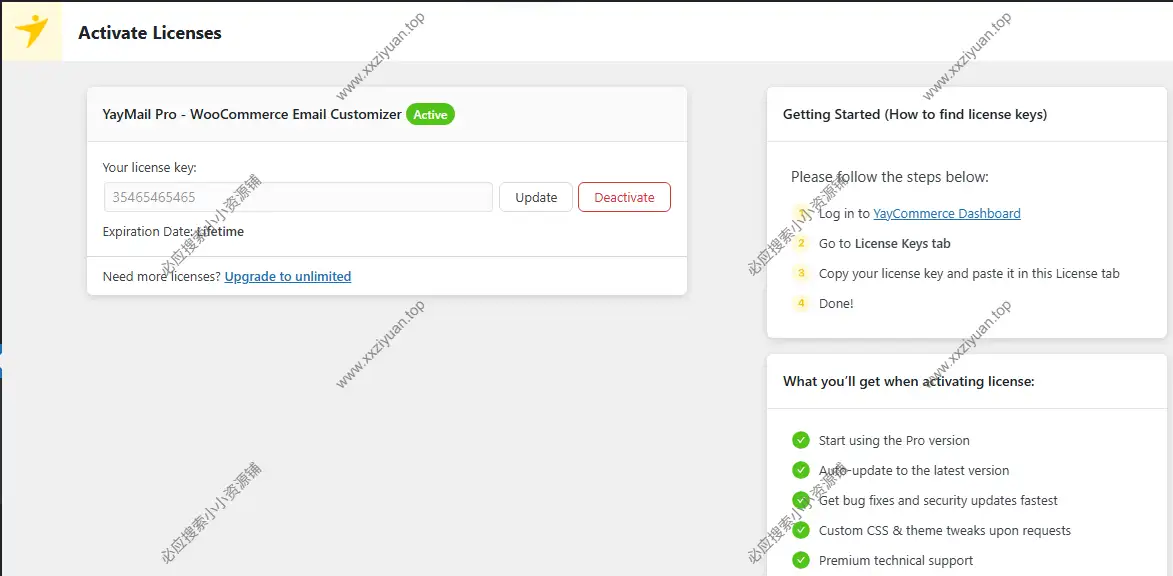Click the step 4 Done badge
This screenshot has width=1173, height=576.
[x=800, y=303]
